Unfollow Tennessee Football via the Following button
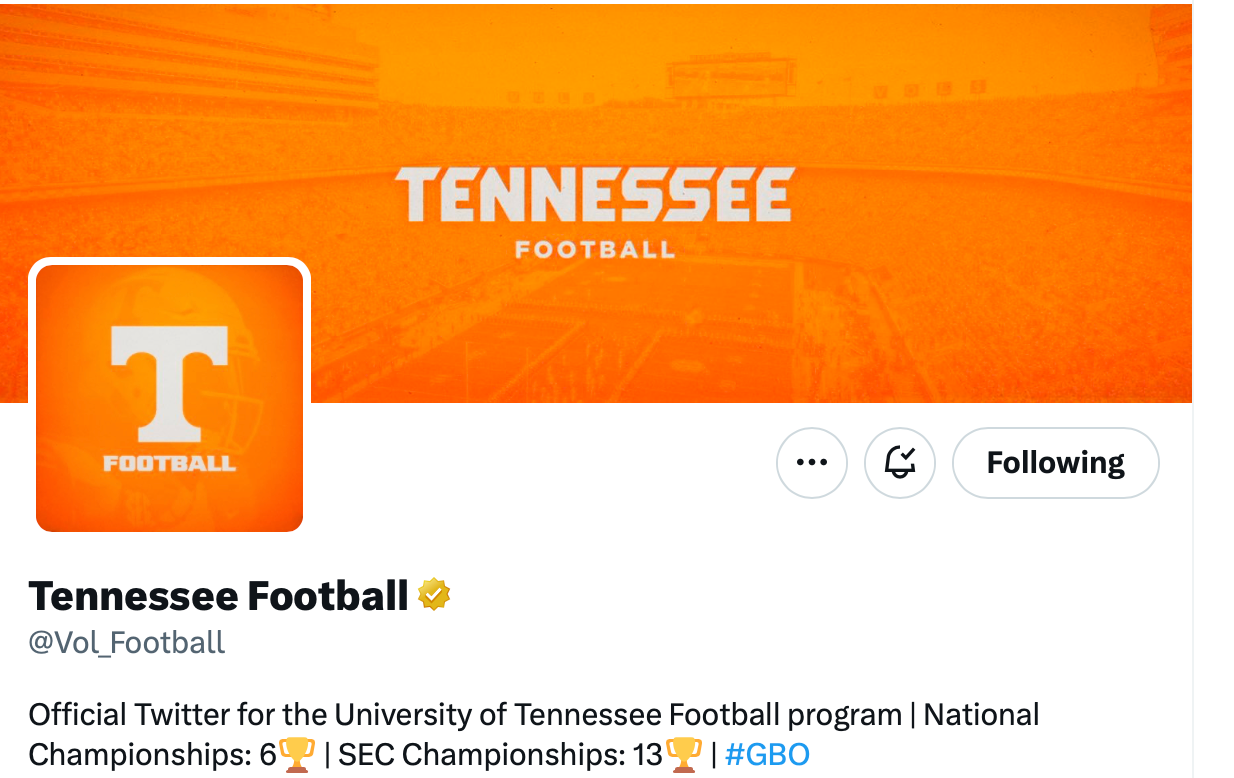1234x778 pixels. tap(1055, 462)
